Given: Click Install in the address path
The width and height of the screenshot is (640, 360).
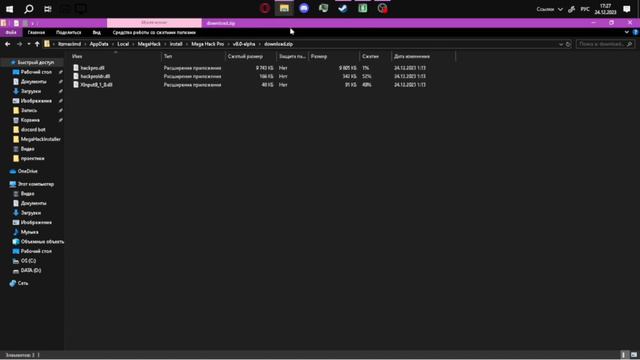Looking at the screenshot, I should click(x=176, y=44).
